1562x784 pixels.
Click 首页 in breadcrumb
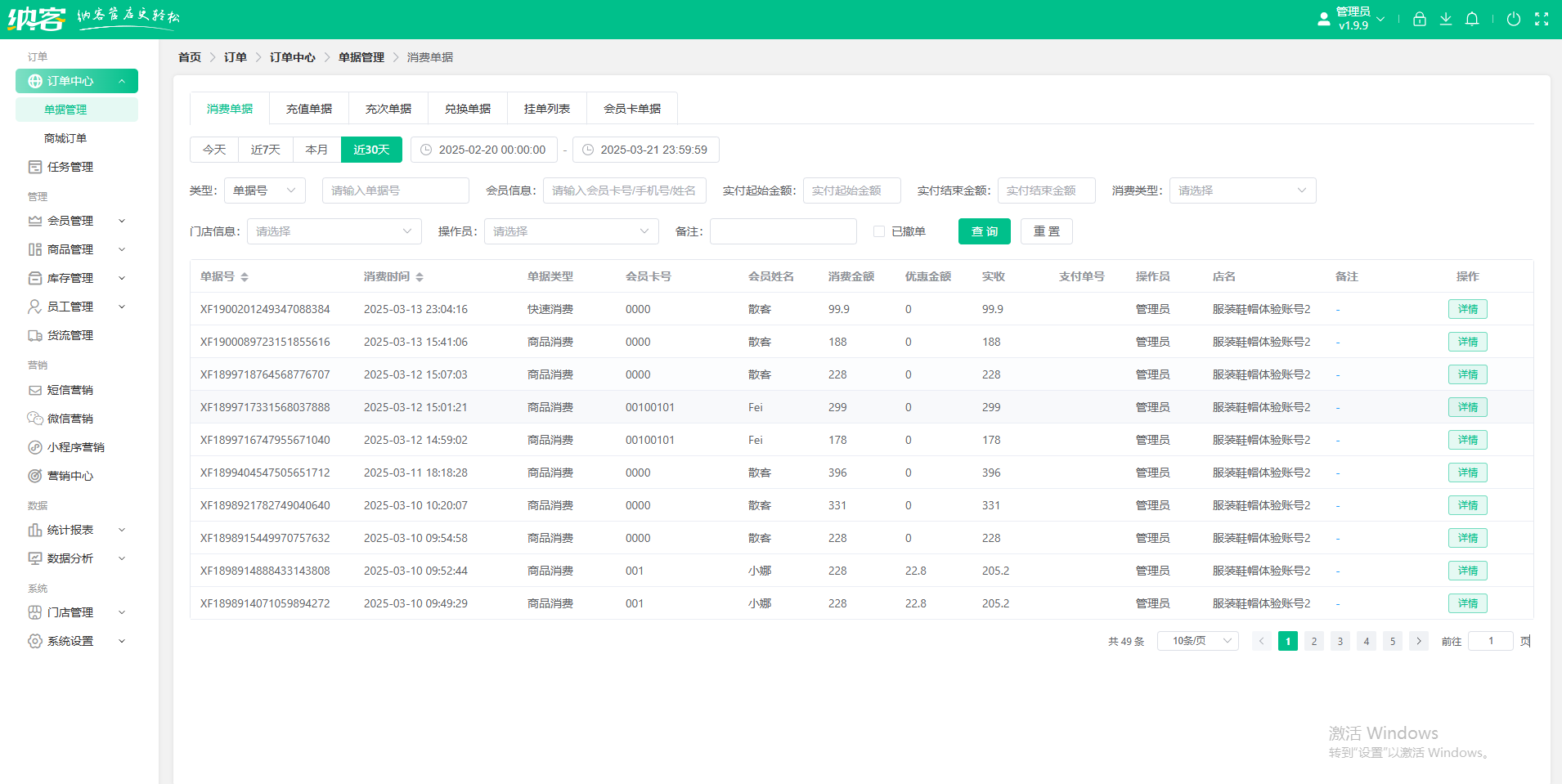pyautogui.click(x=190, y=57)
